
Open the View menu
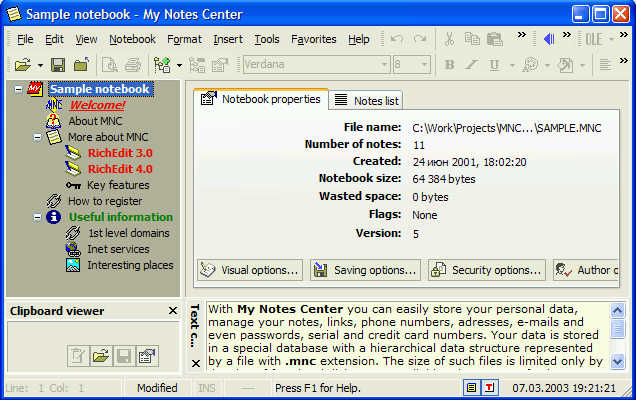86,39
